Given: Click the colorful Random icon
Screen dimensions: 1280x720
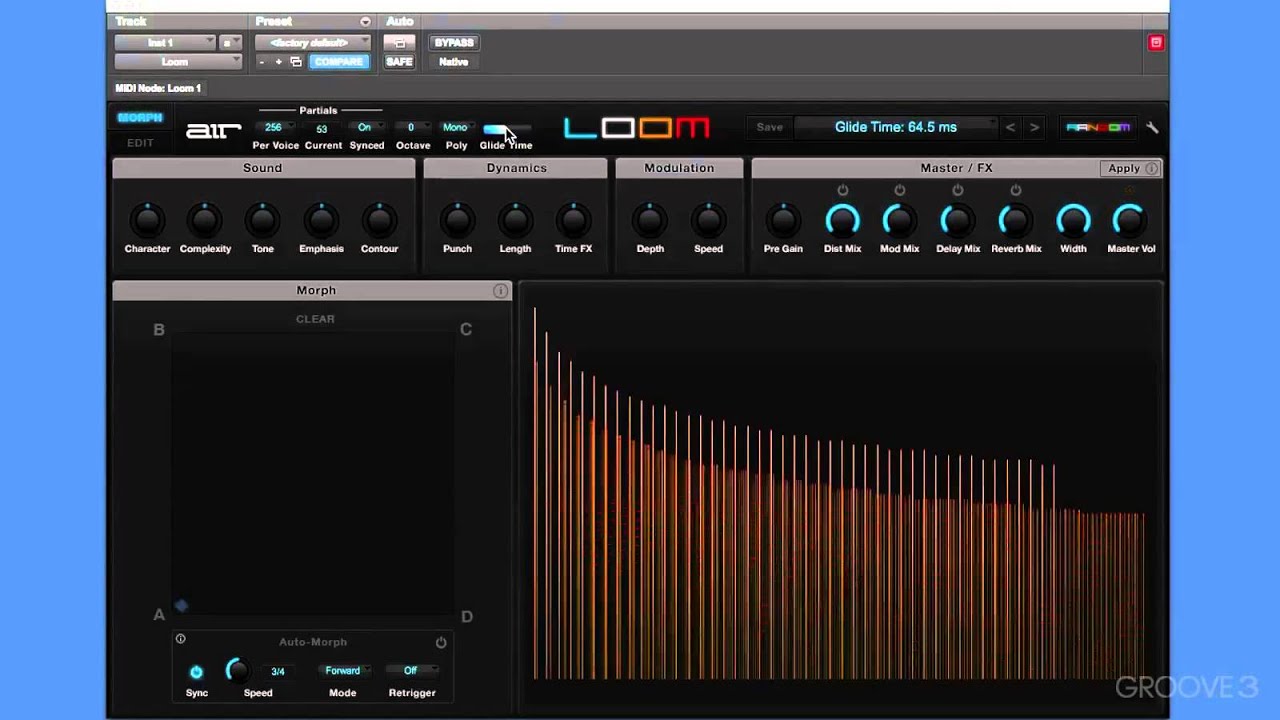Looking at the screenshot, I should coord(1098,127).
